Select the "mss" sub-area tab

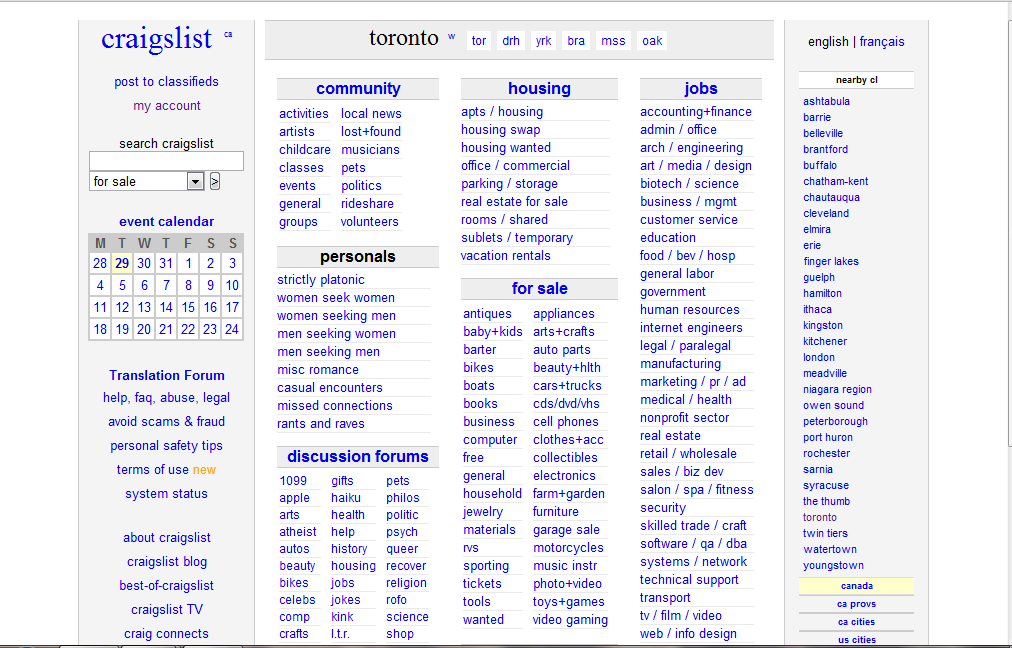click(613, 41)
